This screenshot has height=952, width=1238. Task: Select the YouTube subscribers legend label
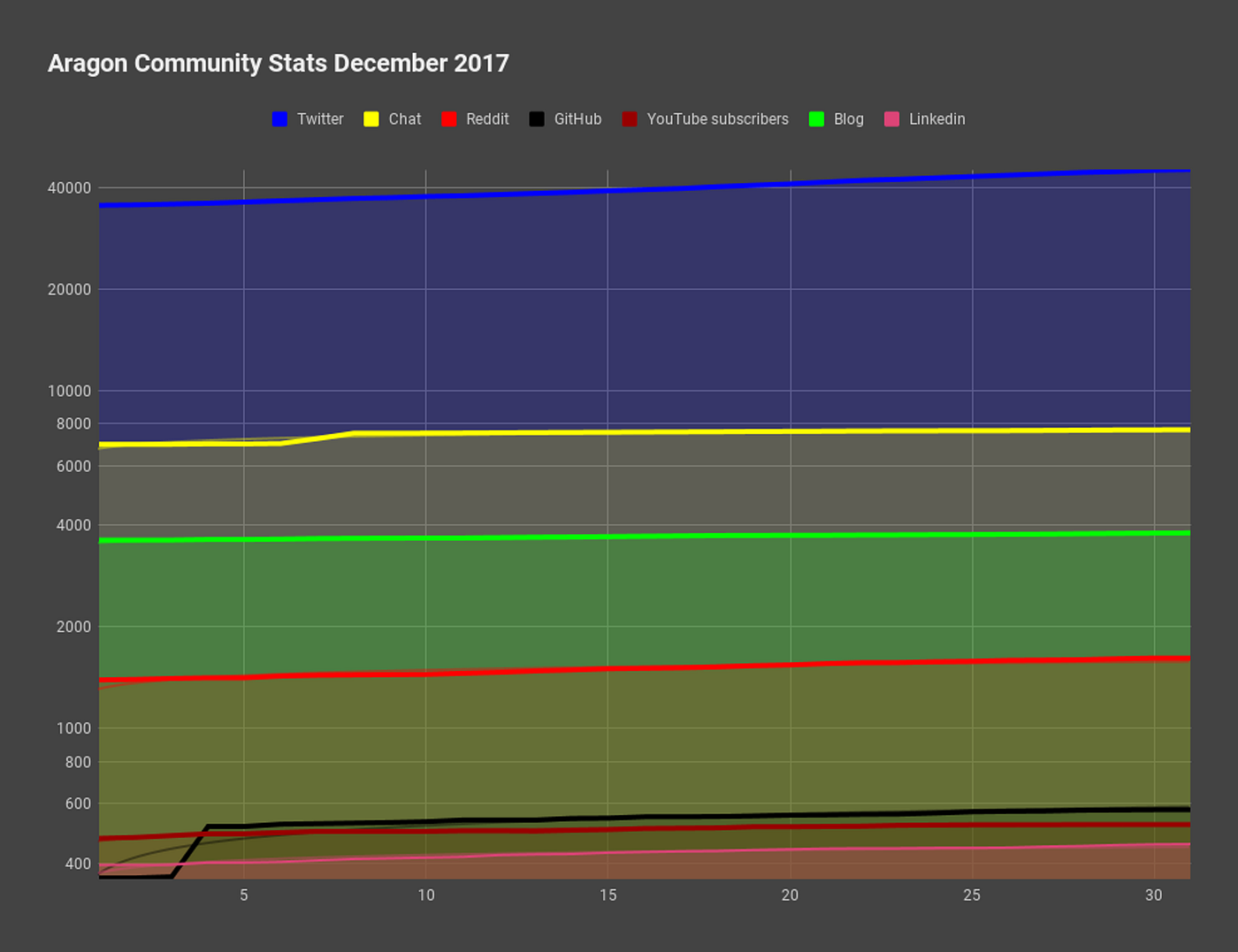coord(717,119)
